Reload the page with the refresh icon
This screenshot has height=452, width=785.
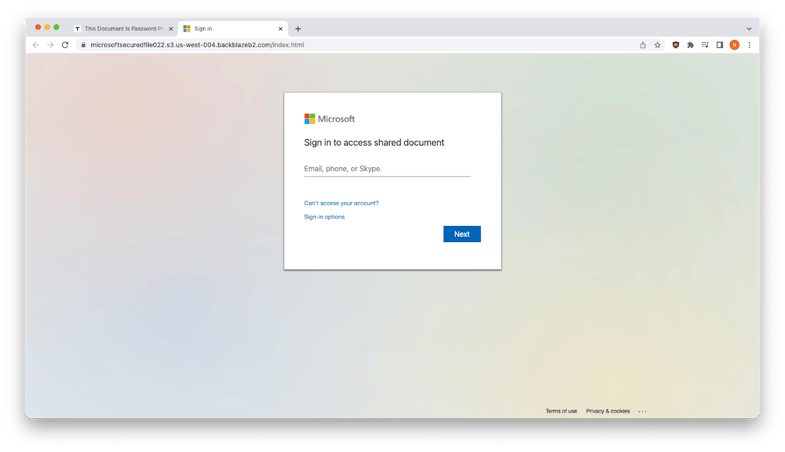click(65, 45)
